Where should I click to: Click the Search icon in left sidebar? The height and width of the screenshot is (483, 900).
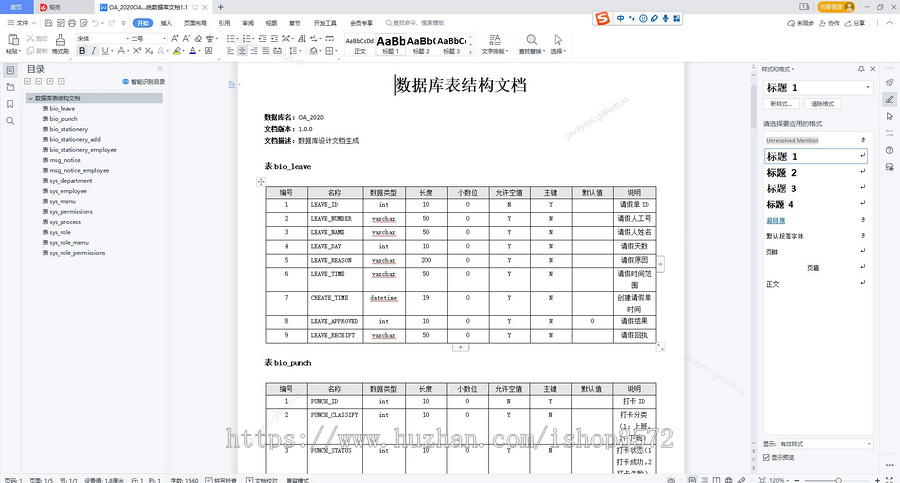click(10, 121)
